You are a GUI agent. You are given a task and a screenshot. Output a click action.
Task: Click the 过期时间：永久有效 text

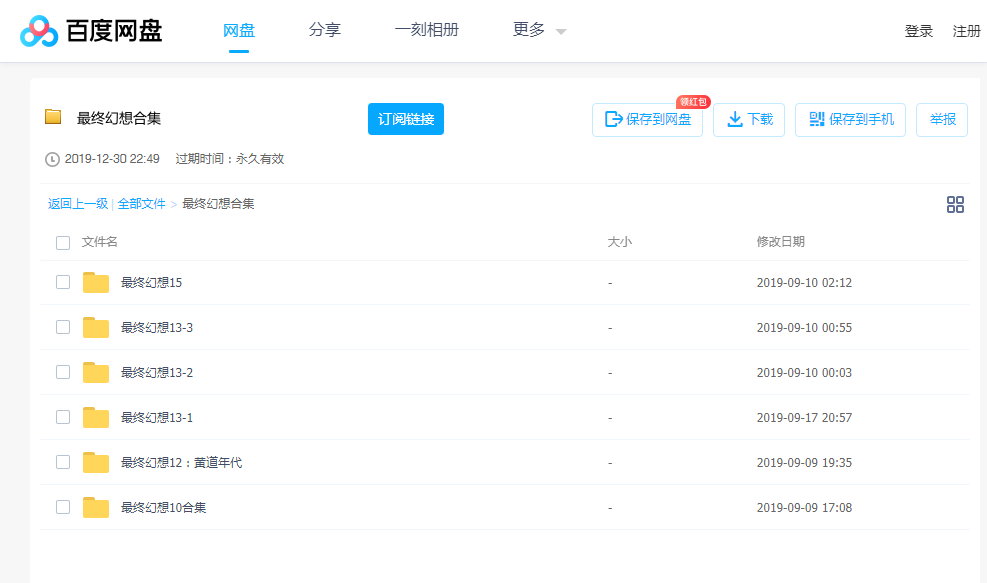[230, 159]
